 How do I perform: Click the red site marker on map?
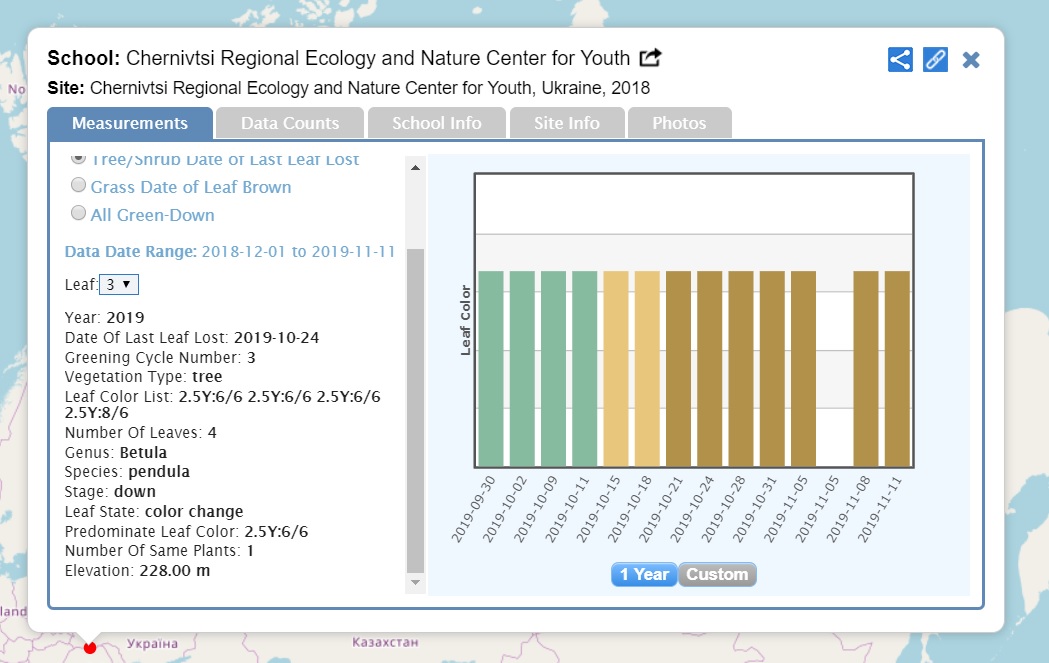(90, 647)
